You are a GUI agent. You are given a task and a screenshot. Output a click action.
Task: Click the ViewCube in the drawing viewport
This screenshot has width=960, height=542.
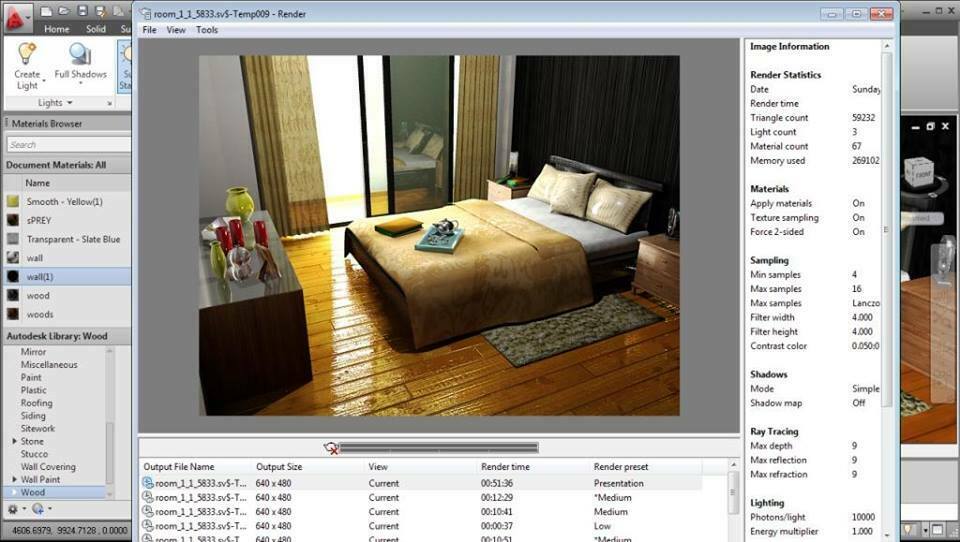(917, 172)
